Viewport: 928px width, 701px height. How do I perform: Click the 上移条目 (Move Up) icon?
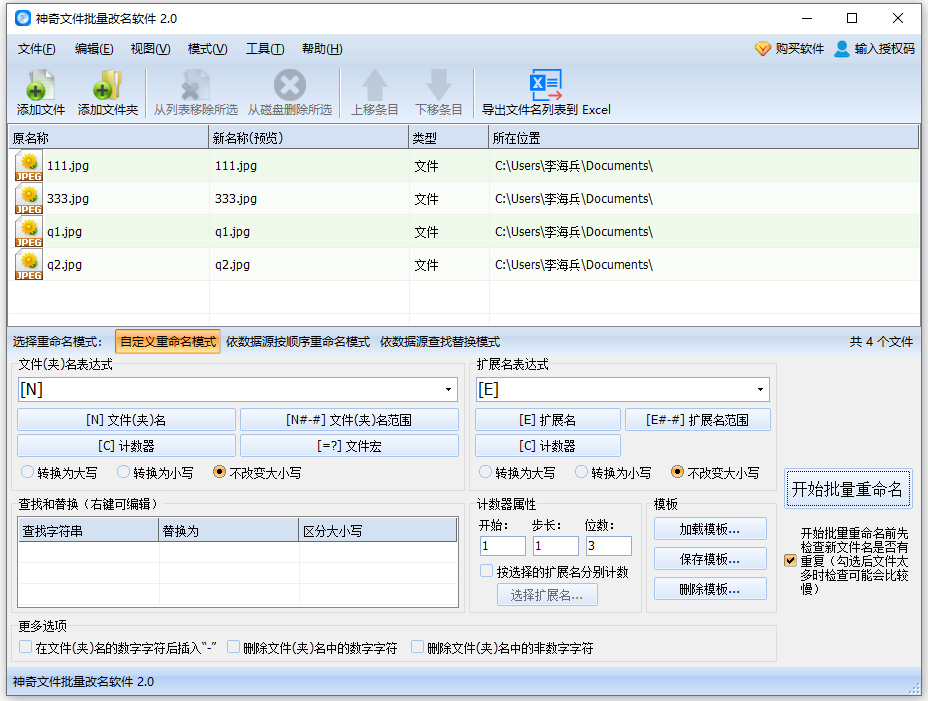tap(374, 91)
